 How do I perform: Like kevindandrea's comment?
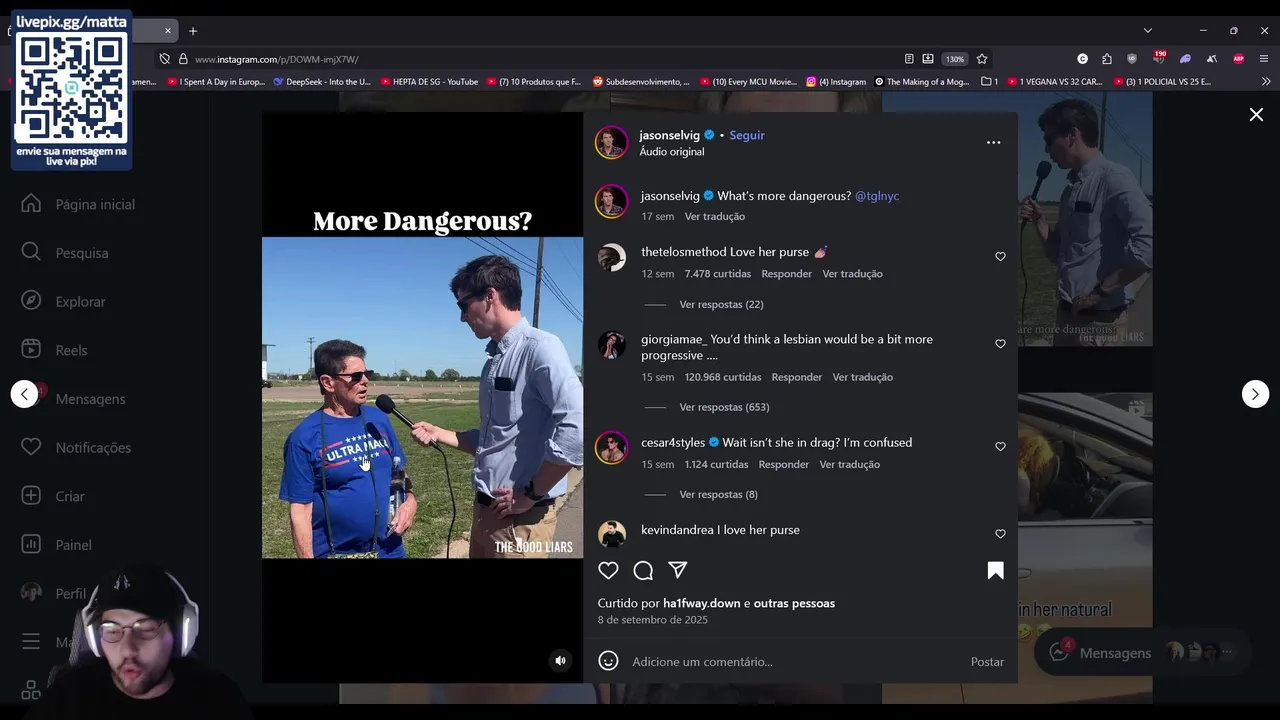1000,534
